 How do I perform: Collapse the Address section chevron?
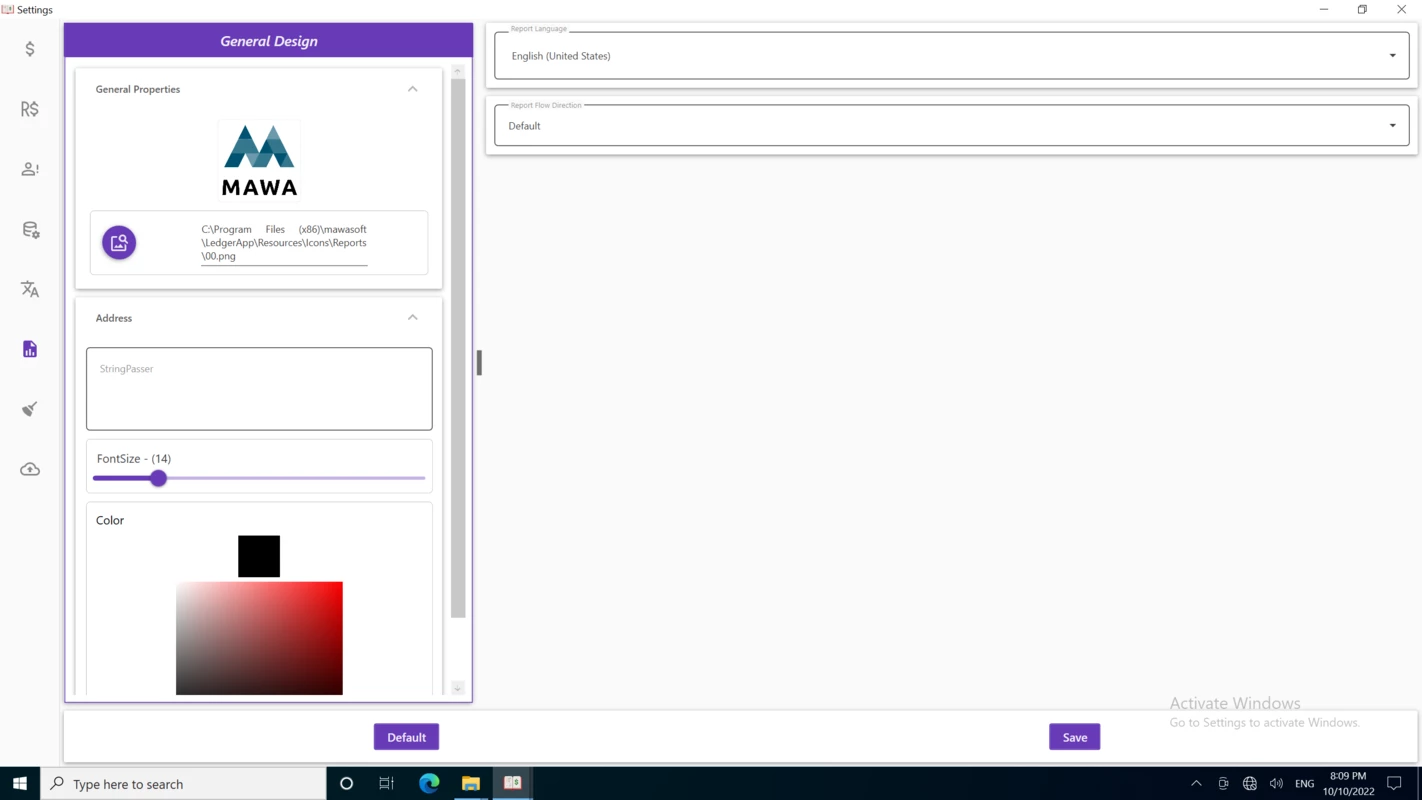[412, 317]
